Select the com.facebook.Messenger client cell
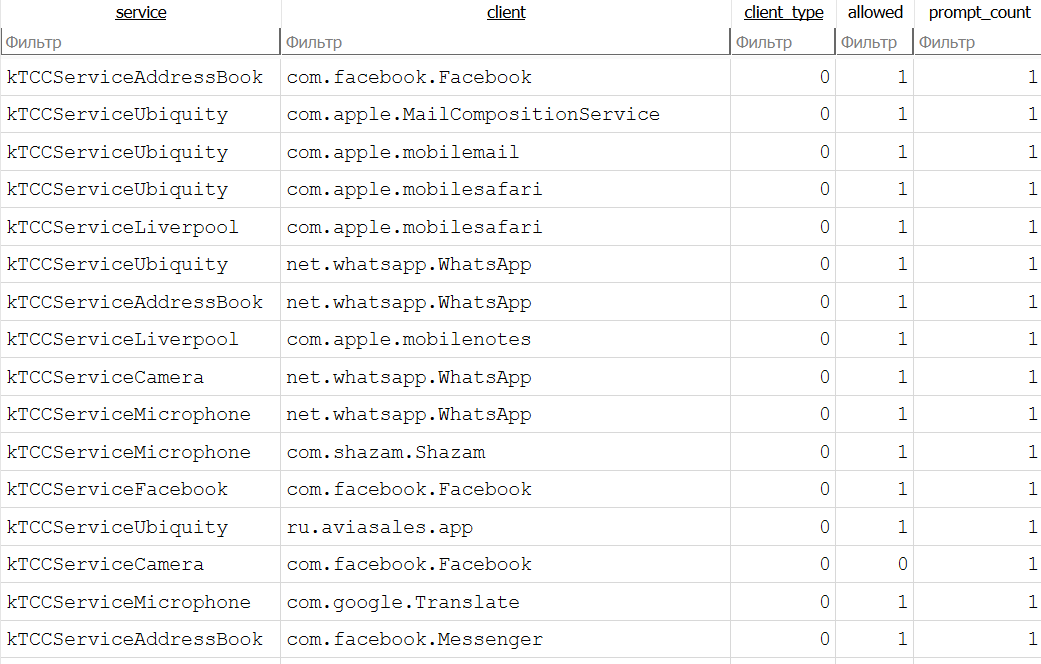This screenshot has height=664, width=1041. (415, 639)
